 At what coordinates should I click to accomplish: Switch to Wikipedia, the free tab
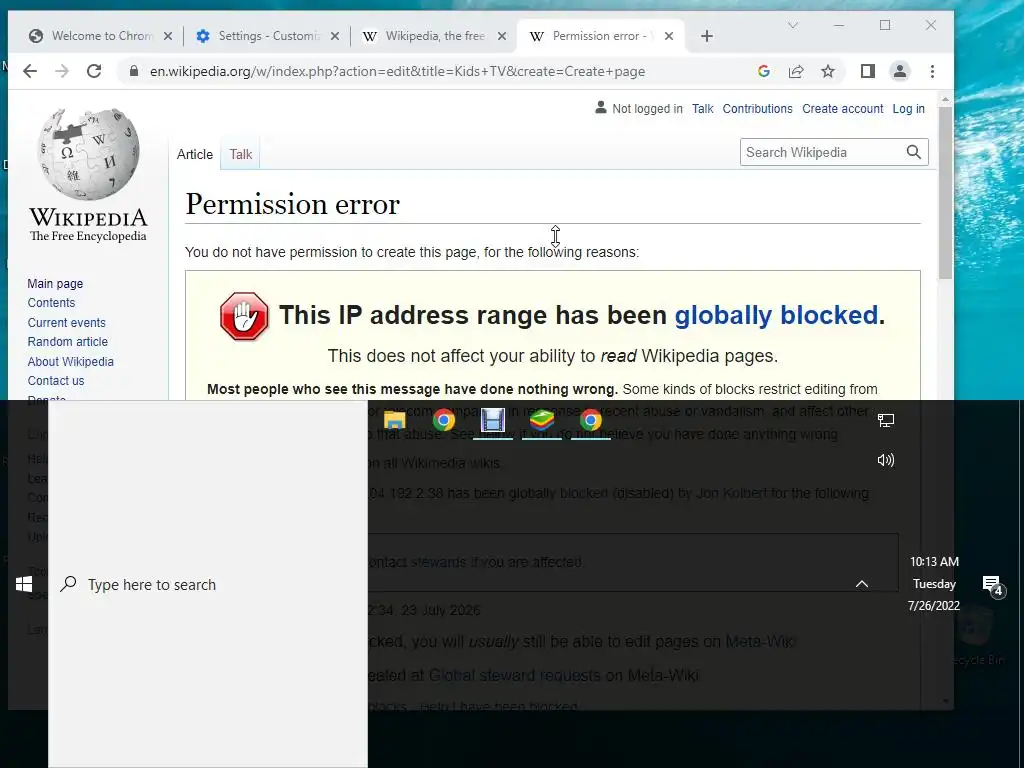click(x=435, y=36)
